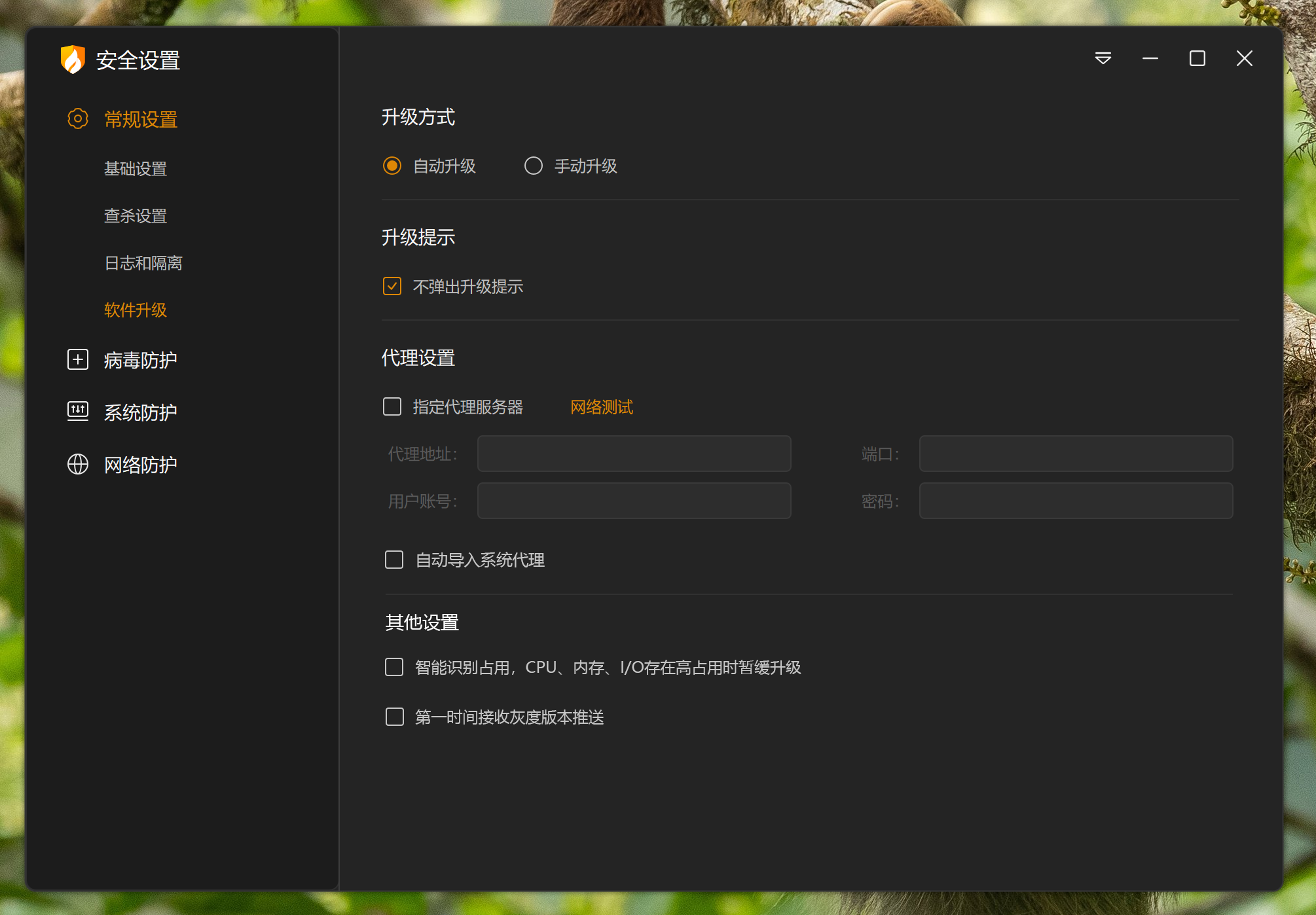Switch to 日志和隔离 settings page
The height and width of the screenshot is (915, 1316).
(x=143, y=263)
